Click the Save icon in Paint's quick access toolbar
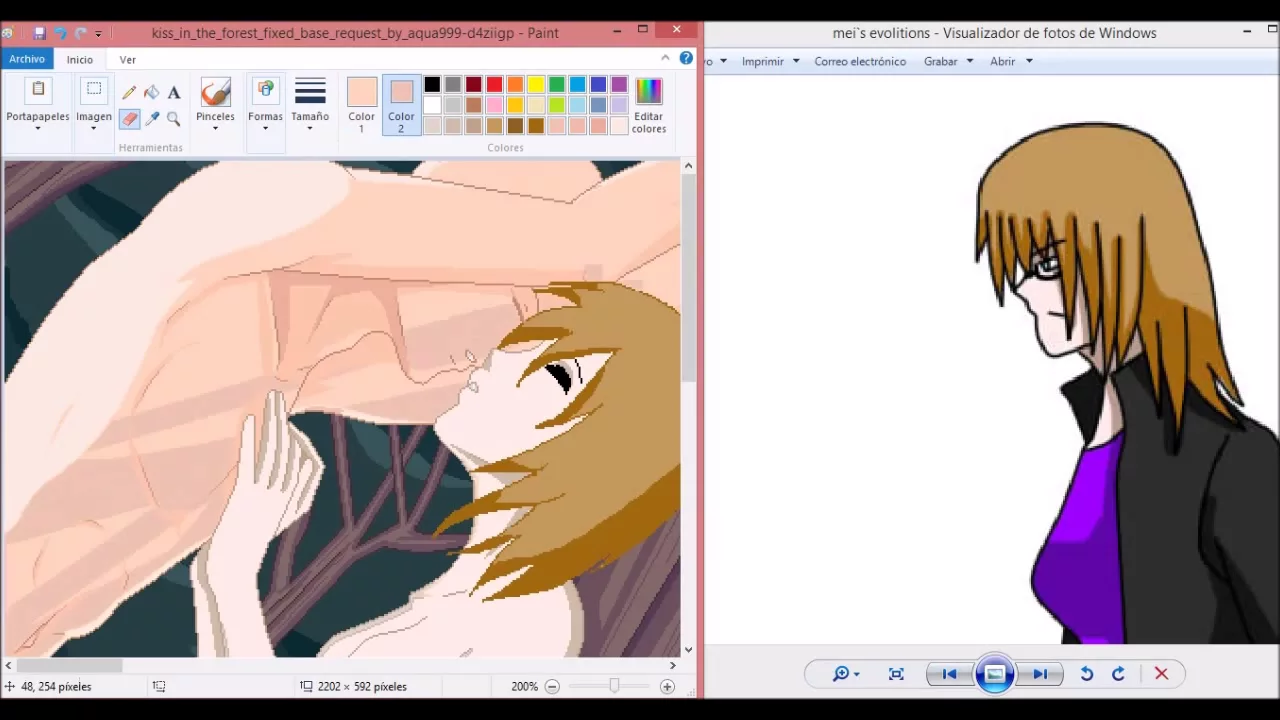Image resolution: width=1280 pixels, height=720 pixels. point(40,33)
